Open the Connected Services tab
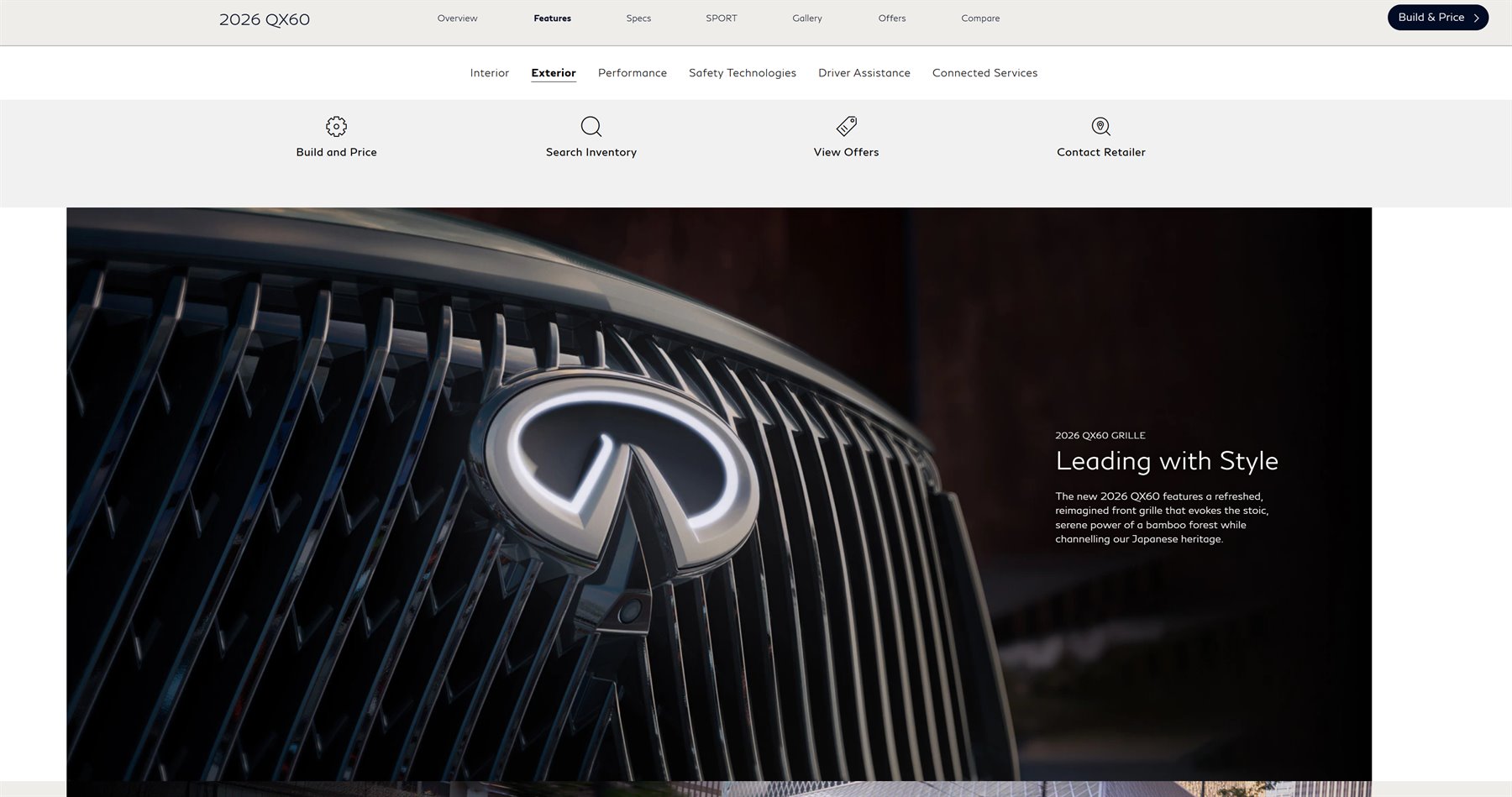The height and width of the screenshot is (797, 1512). (x=984, y=72)
